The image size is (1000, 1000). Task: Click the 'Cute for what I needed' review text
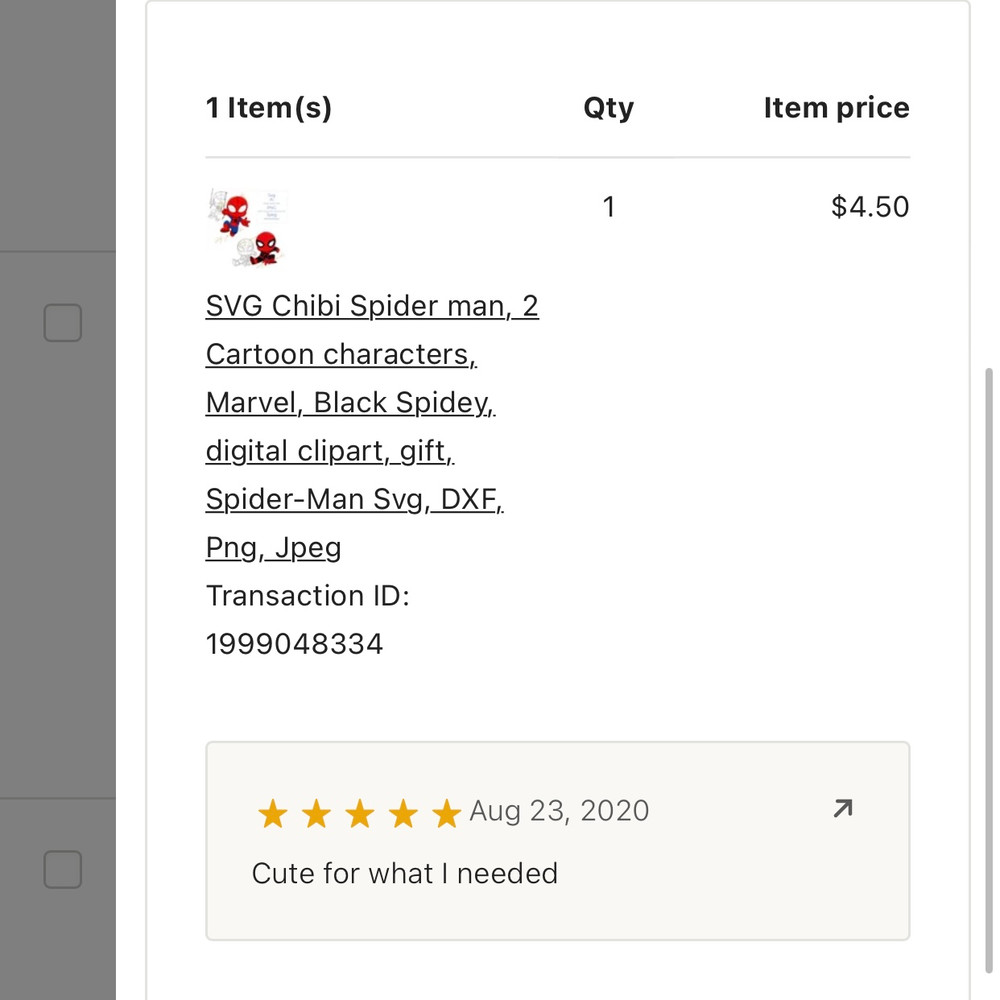click(404, 873)
